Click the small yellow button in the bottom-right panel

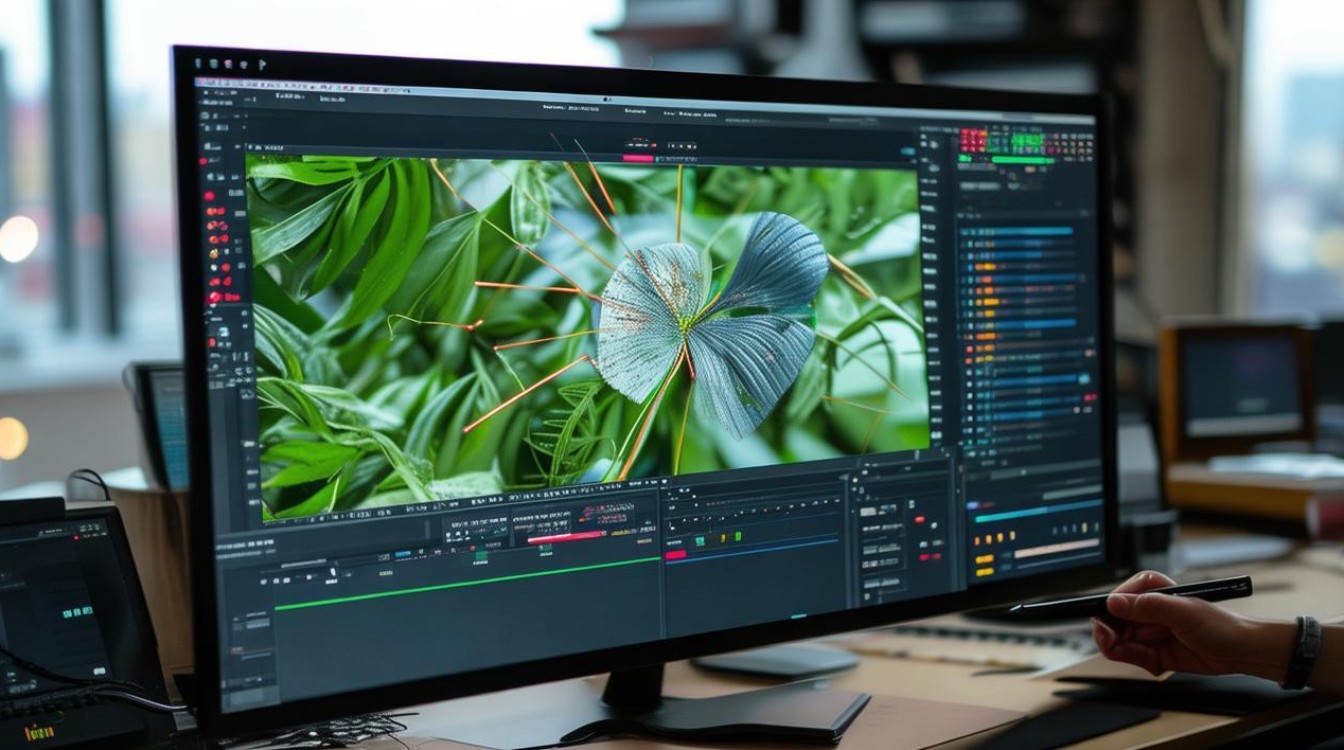pyautogui.click(x=983, y=559)
